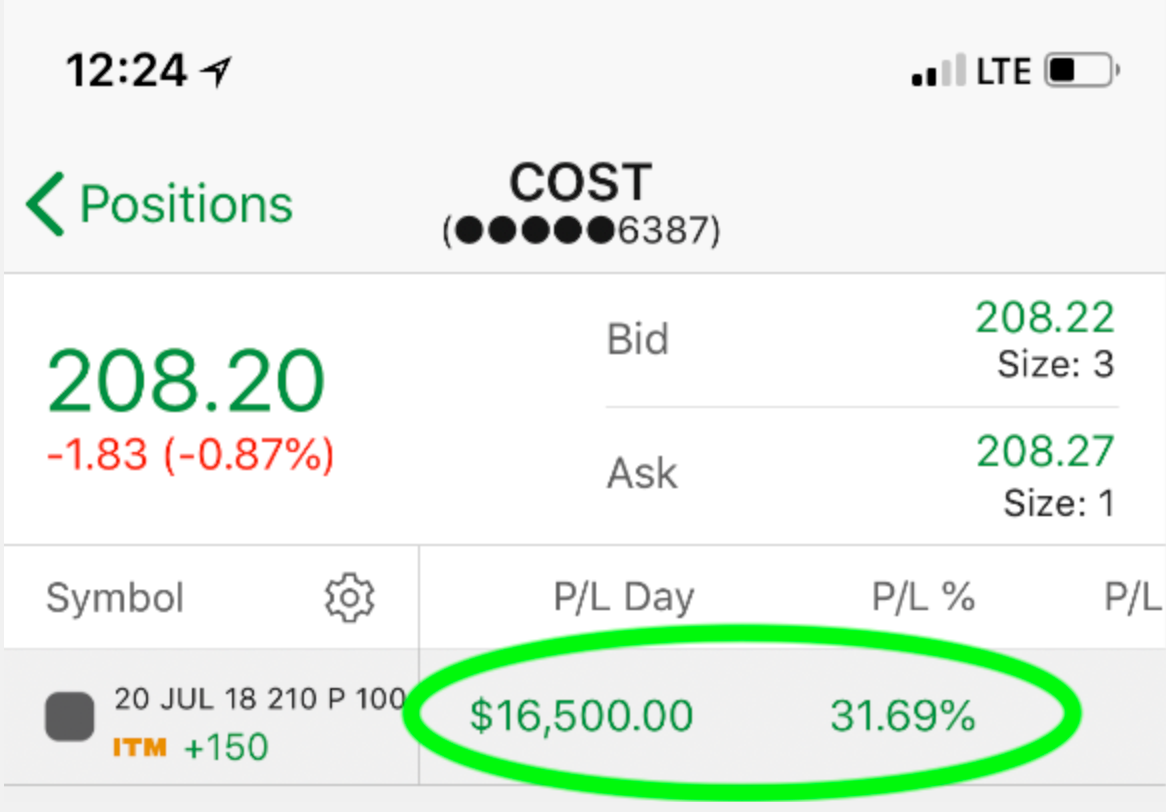Image resolution: width=1166 pixels, height=812 pixels.
Task: Tap the Ask price 208.27
Action: [1045, 451]
